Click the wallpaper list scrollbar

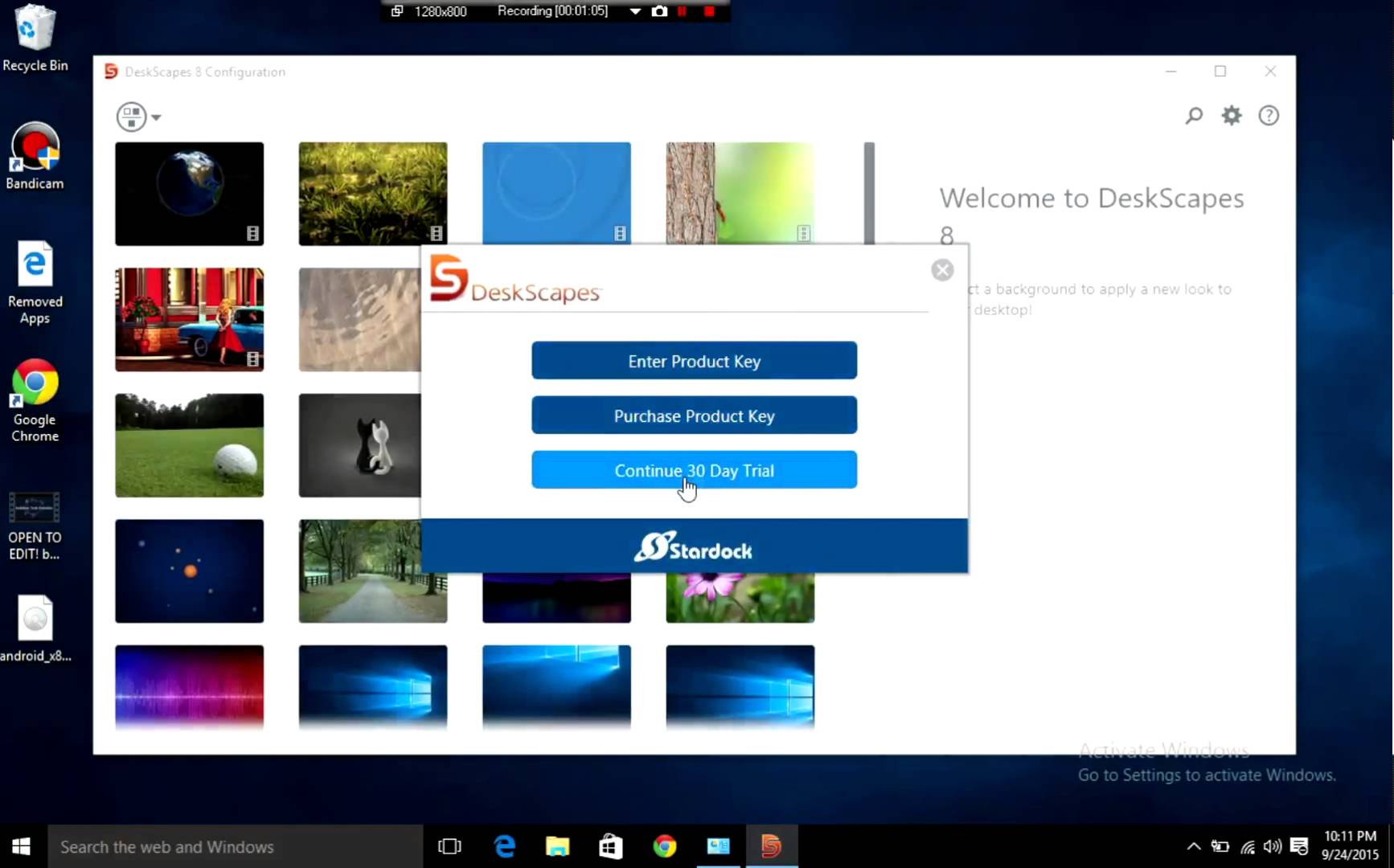[x=869, y=193]
